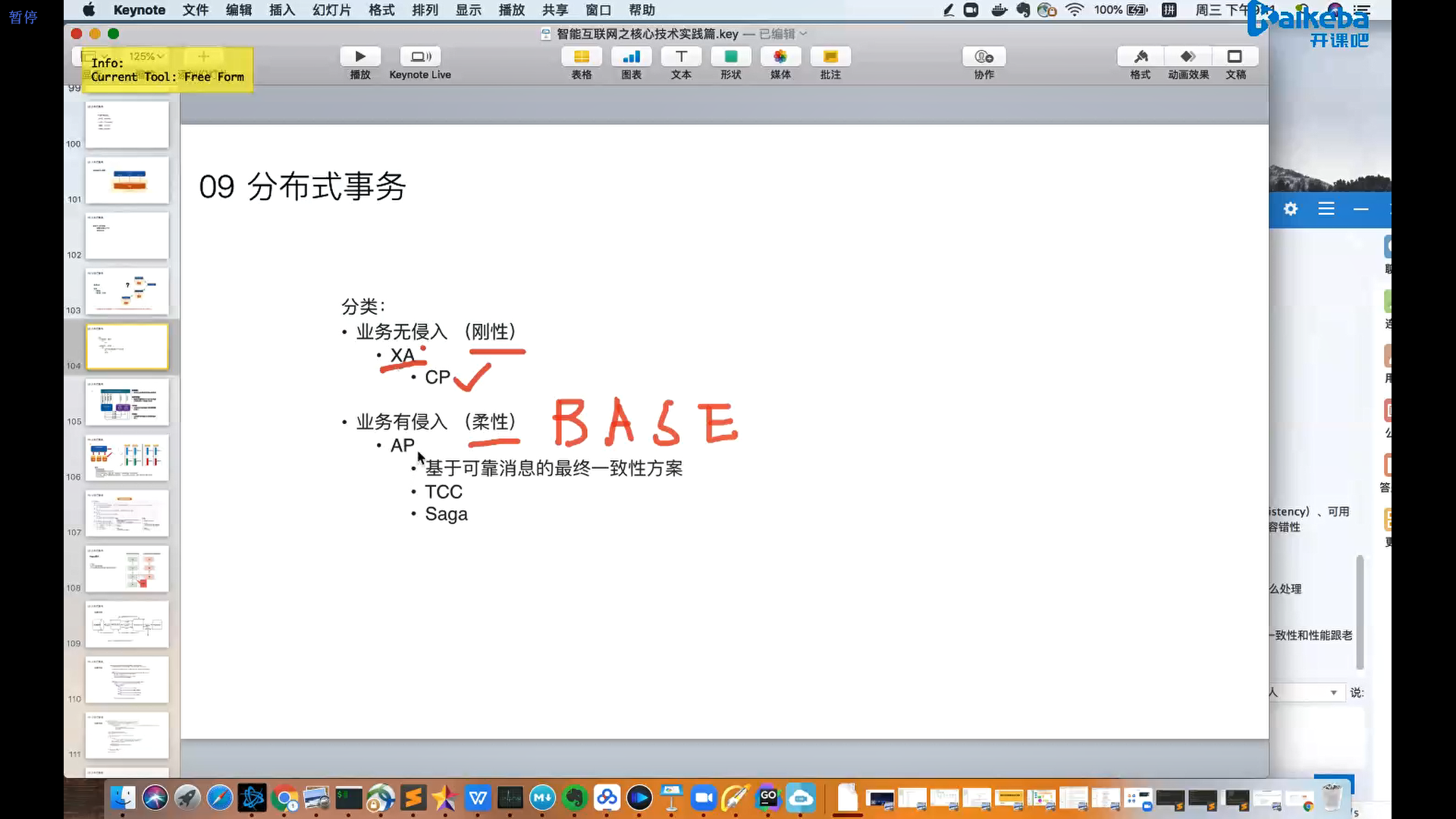Viewport: 1456px width, 819px height.
Task: Expand the recipient dropdown beside 说:
Action: click(1333, 692)
